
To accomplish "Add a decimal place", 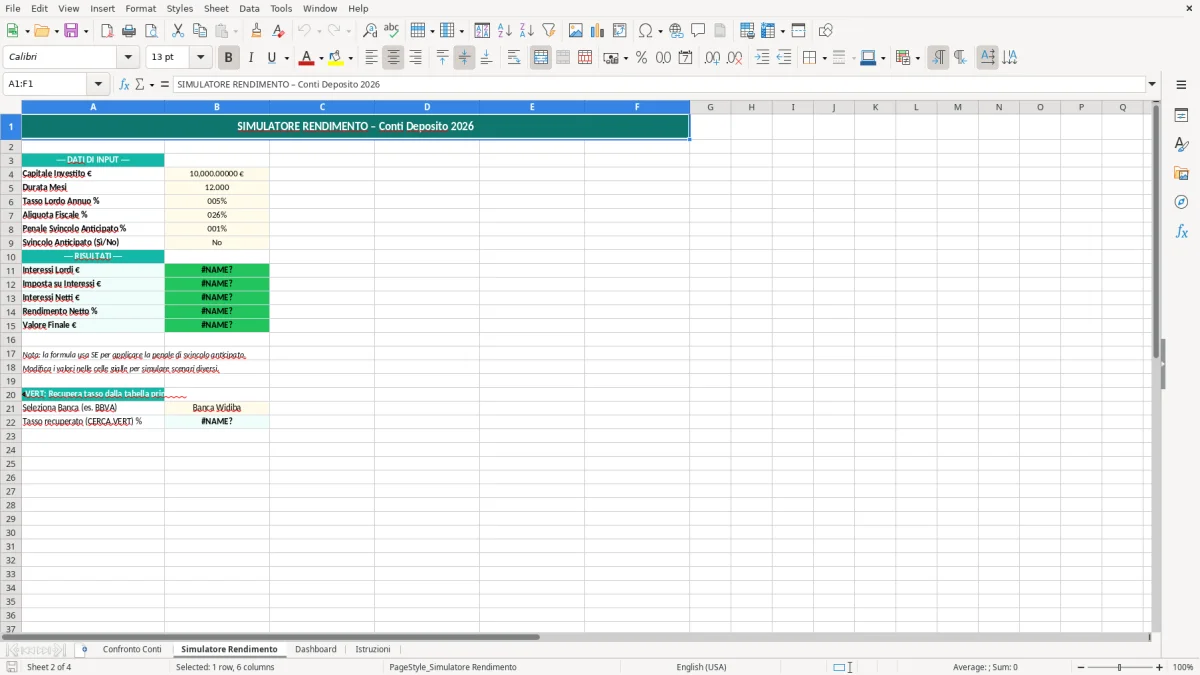I will [712, 58].
